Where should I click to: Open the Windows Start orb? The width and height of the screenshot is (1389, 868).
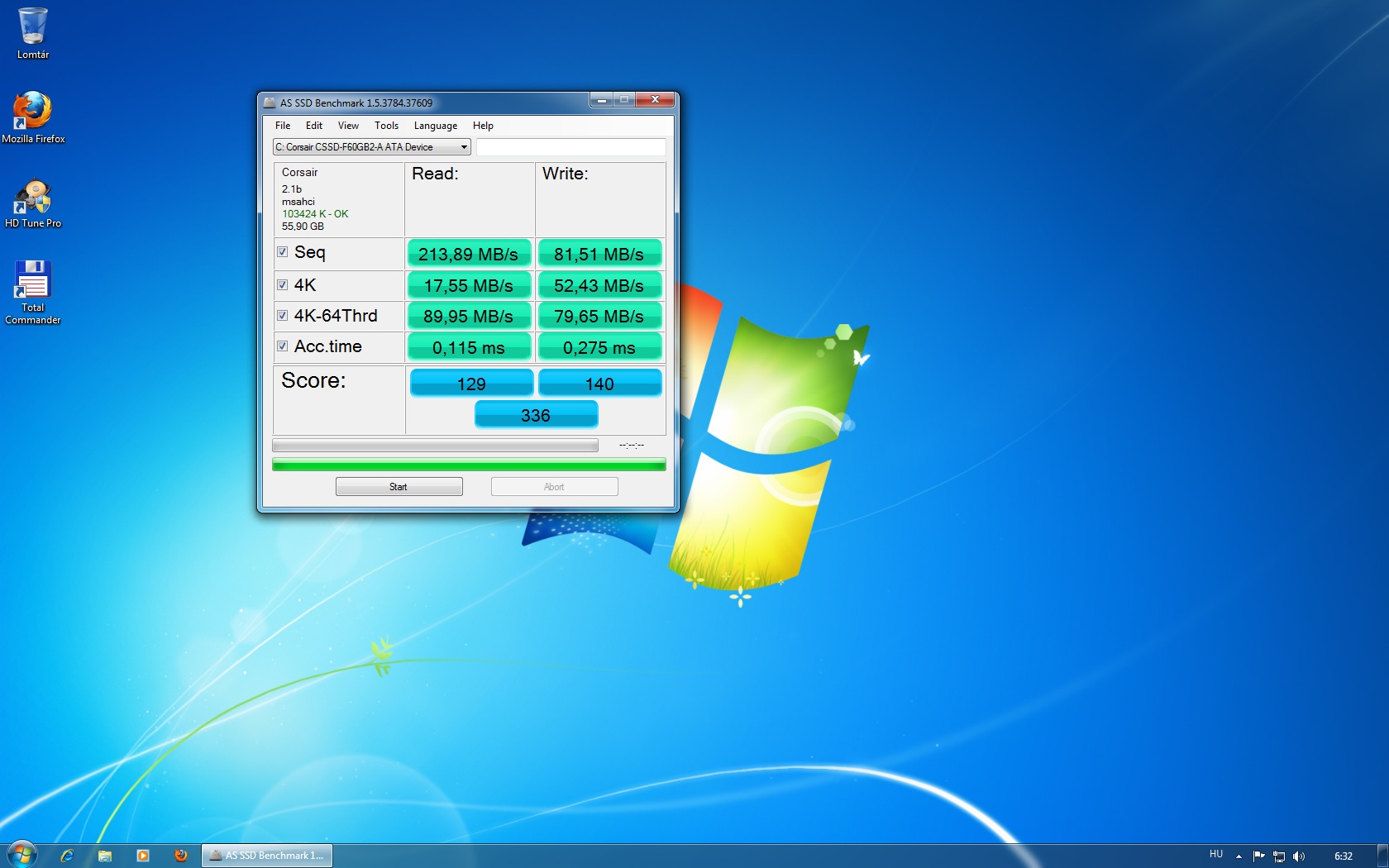pos(21,855)
